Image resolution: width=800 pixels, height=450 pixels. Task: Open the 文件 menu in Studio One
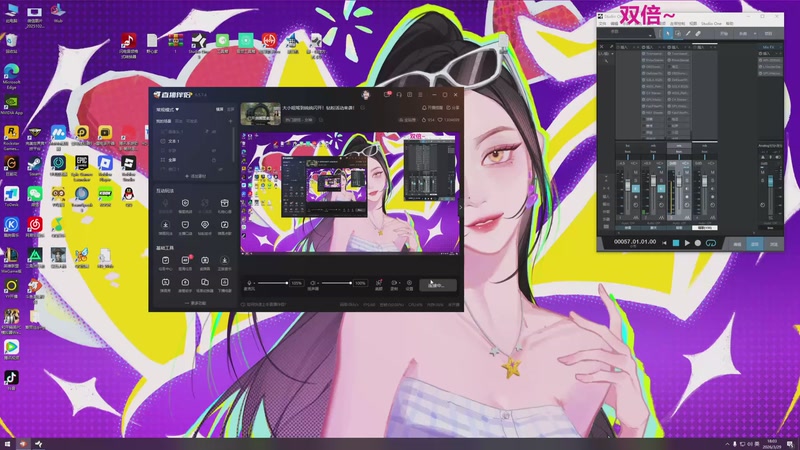(602, 23)
